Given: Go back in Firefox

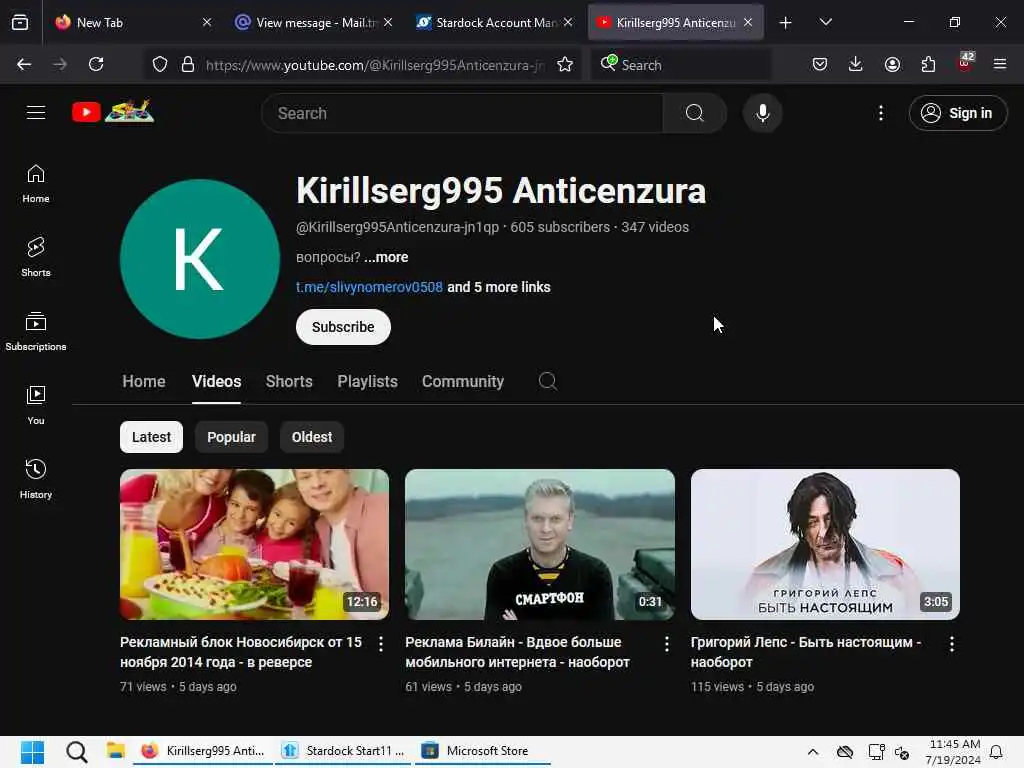Looking at the screenshot, I should coord(24,64).
